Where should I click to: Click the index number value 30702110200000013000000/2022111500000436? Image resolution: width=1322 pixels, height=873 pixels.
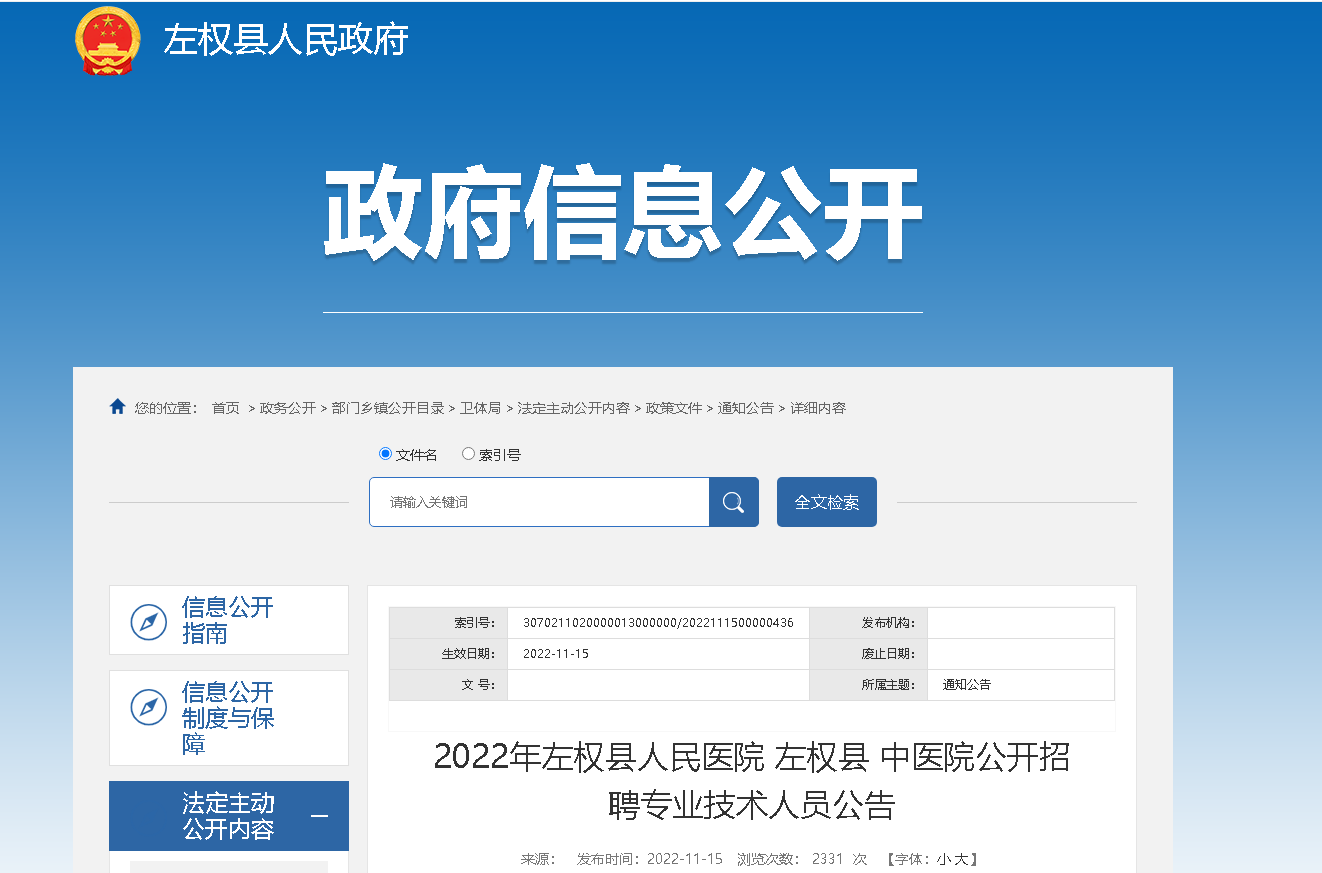pos(658,623)
